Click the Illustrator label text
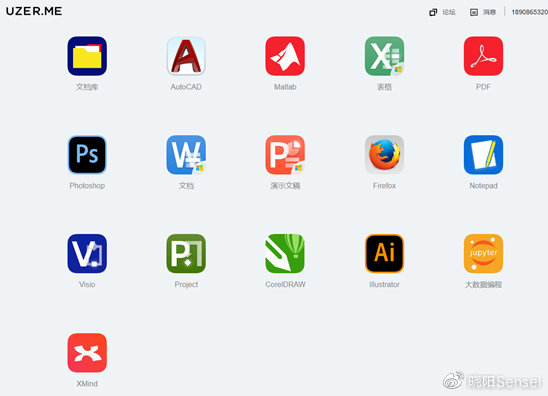 (x=384, y=285)
